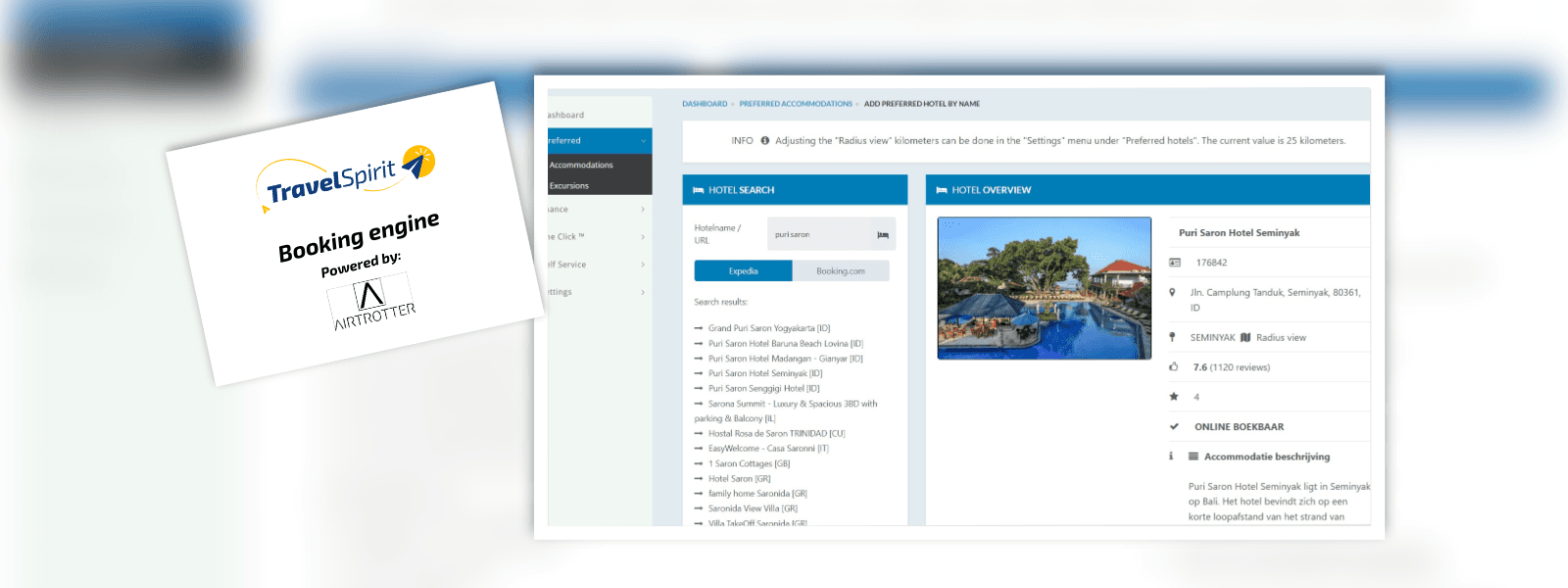
Task: Click the hotel title Puri Saron Hotel Seminyak
Action: [x=1240, y=233]
